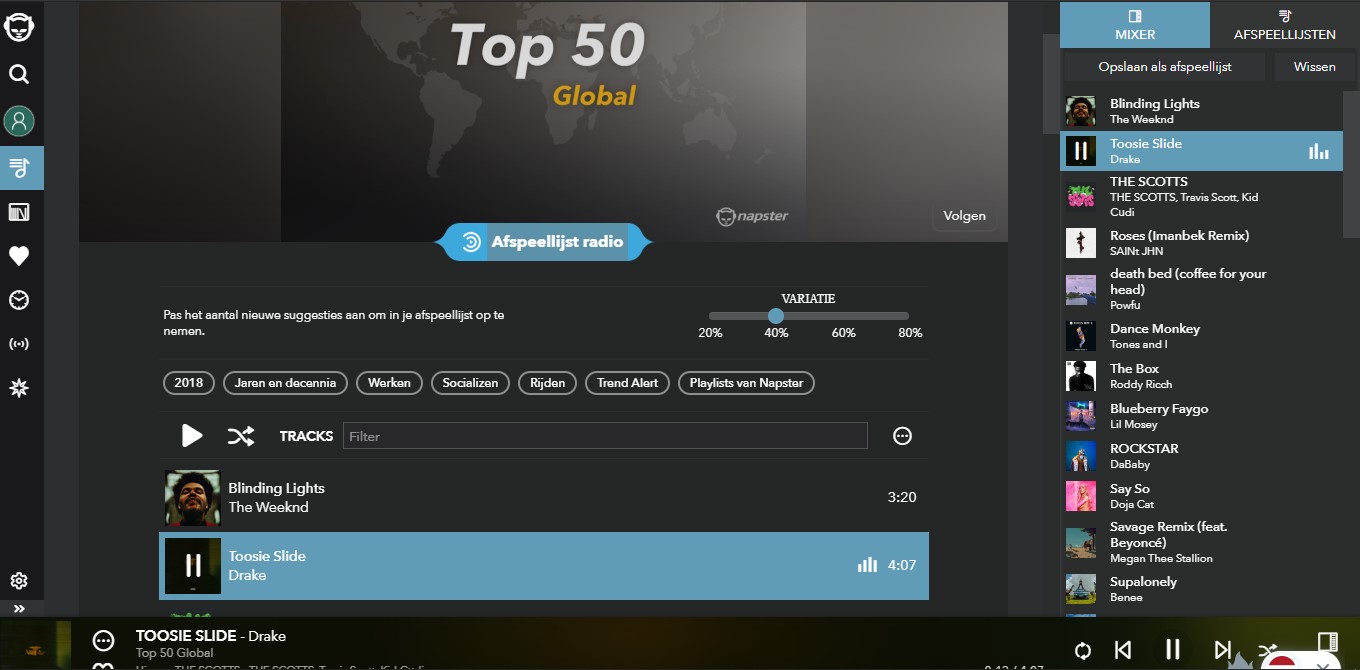Select Savage Remix in mixer queue
The width and height of the screenshot is (1360, 670).
click(x=1201, y=542)
